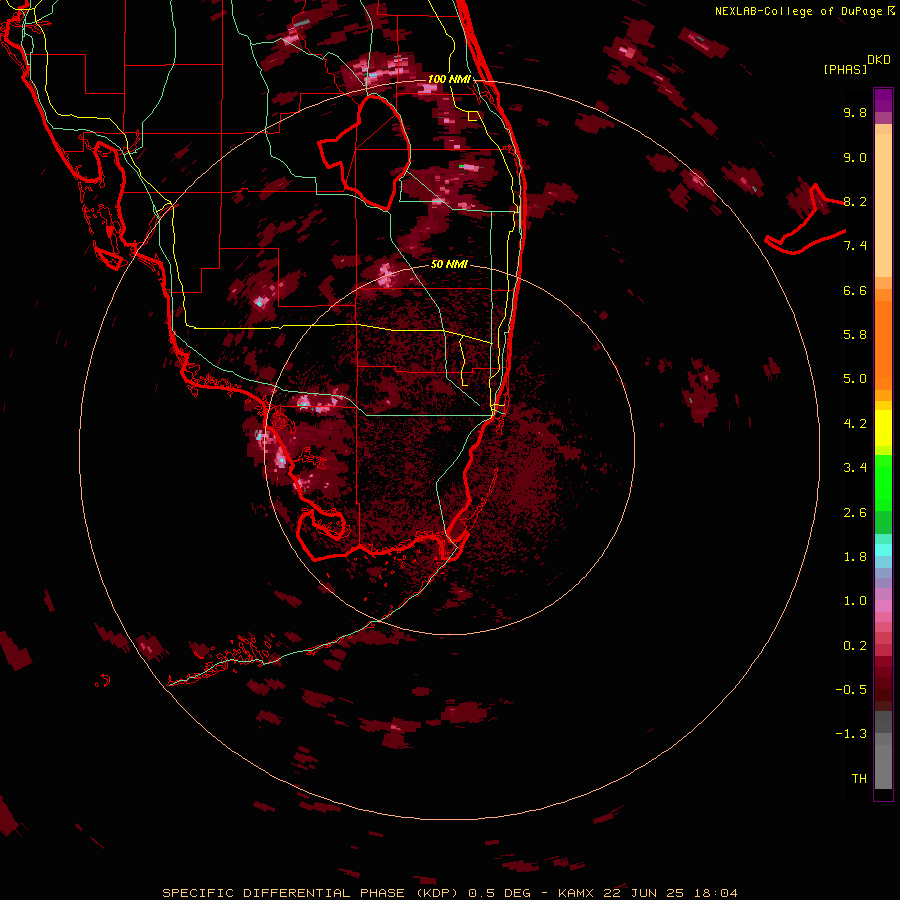Click the bright green band of the color scale

[x=883, y=483]
